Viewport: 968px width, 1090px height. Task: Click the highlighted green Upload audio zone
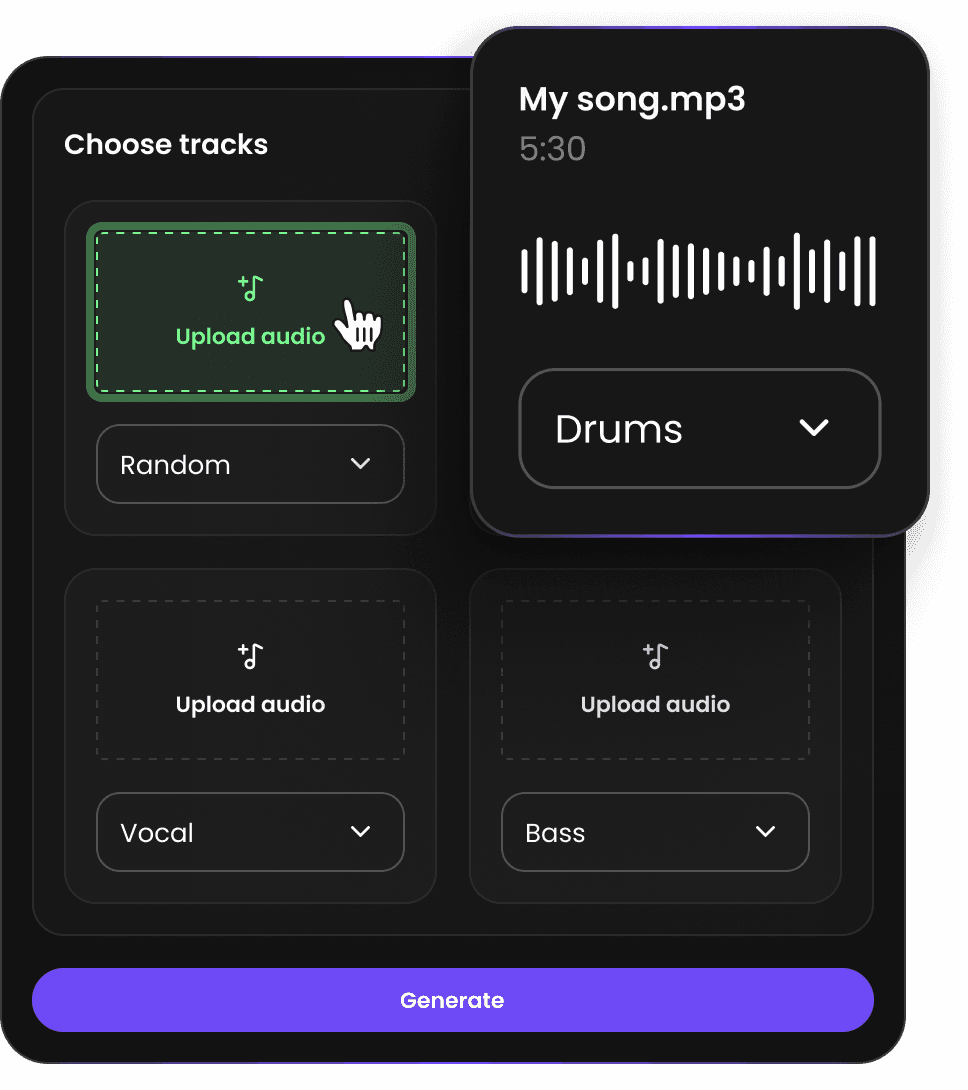[x=250, y=312]
